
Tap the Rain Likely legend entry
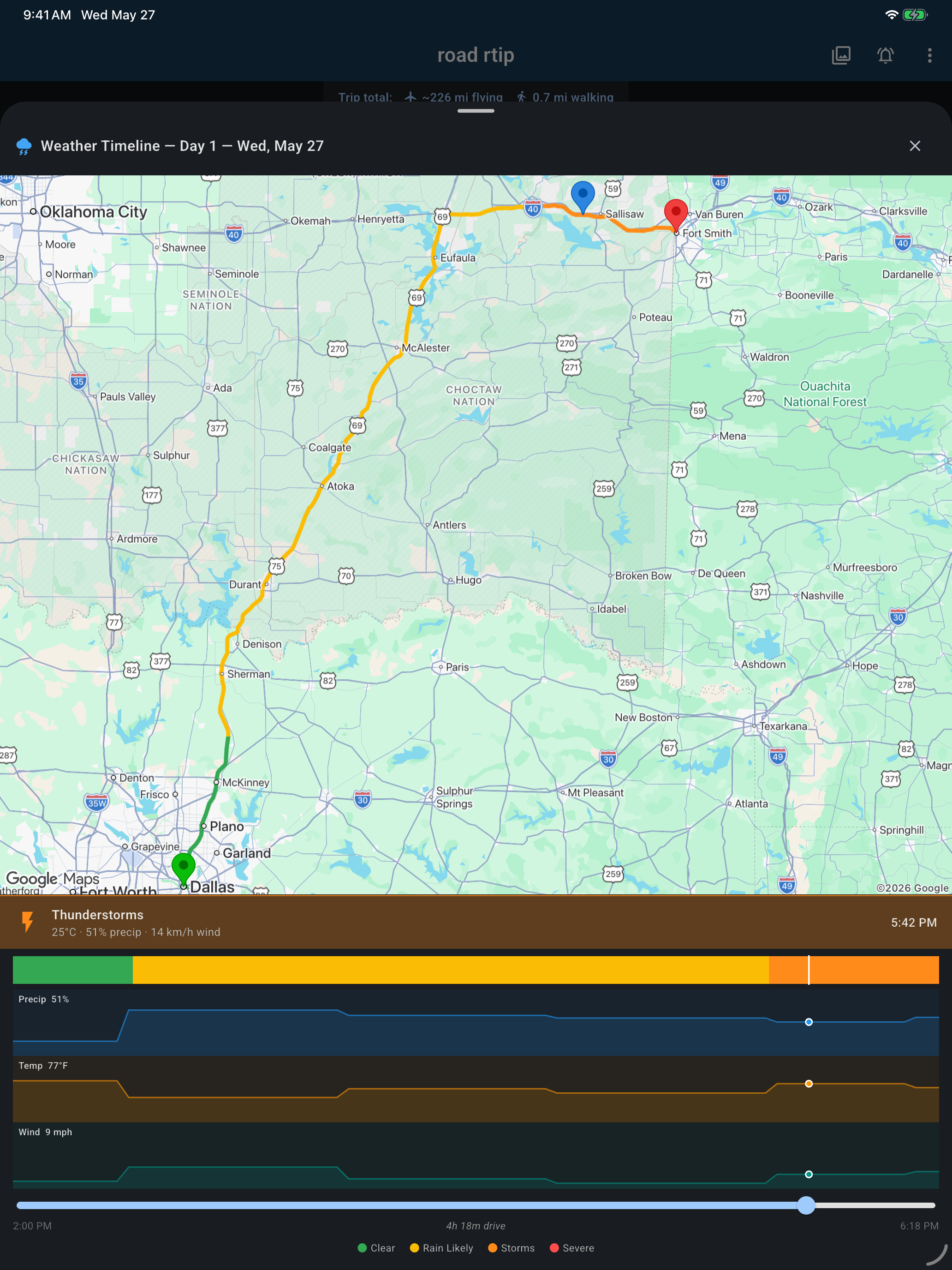pyautogui.click(x=442, y=1248)
